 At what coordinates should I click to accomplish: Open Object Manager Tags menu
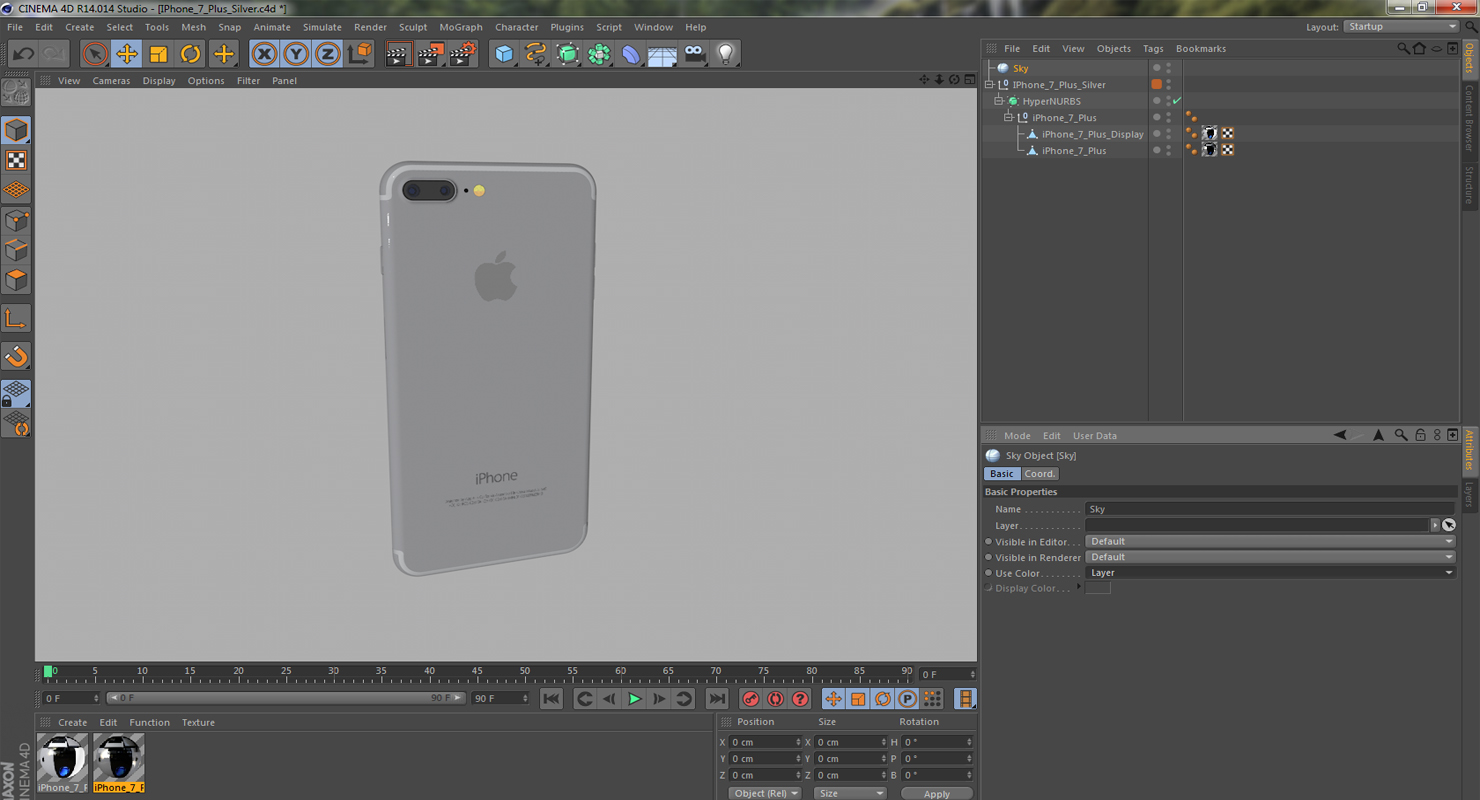tap(1153, 48)
